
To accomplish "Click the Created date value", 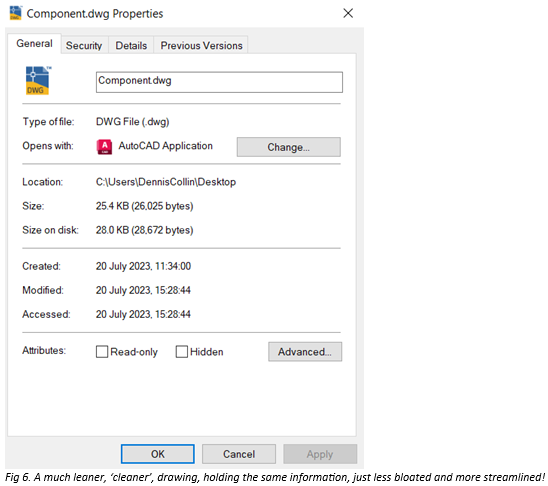I will coord(143,266).
